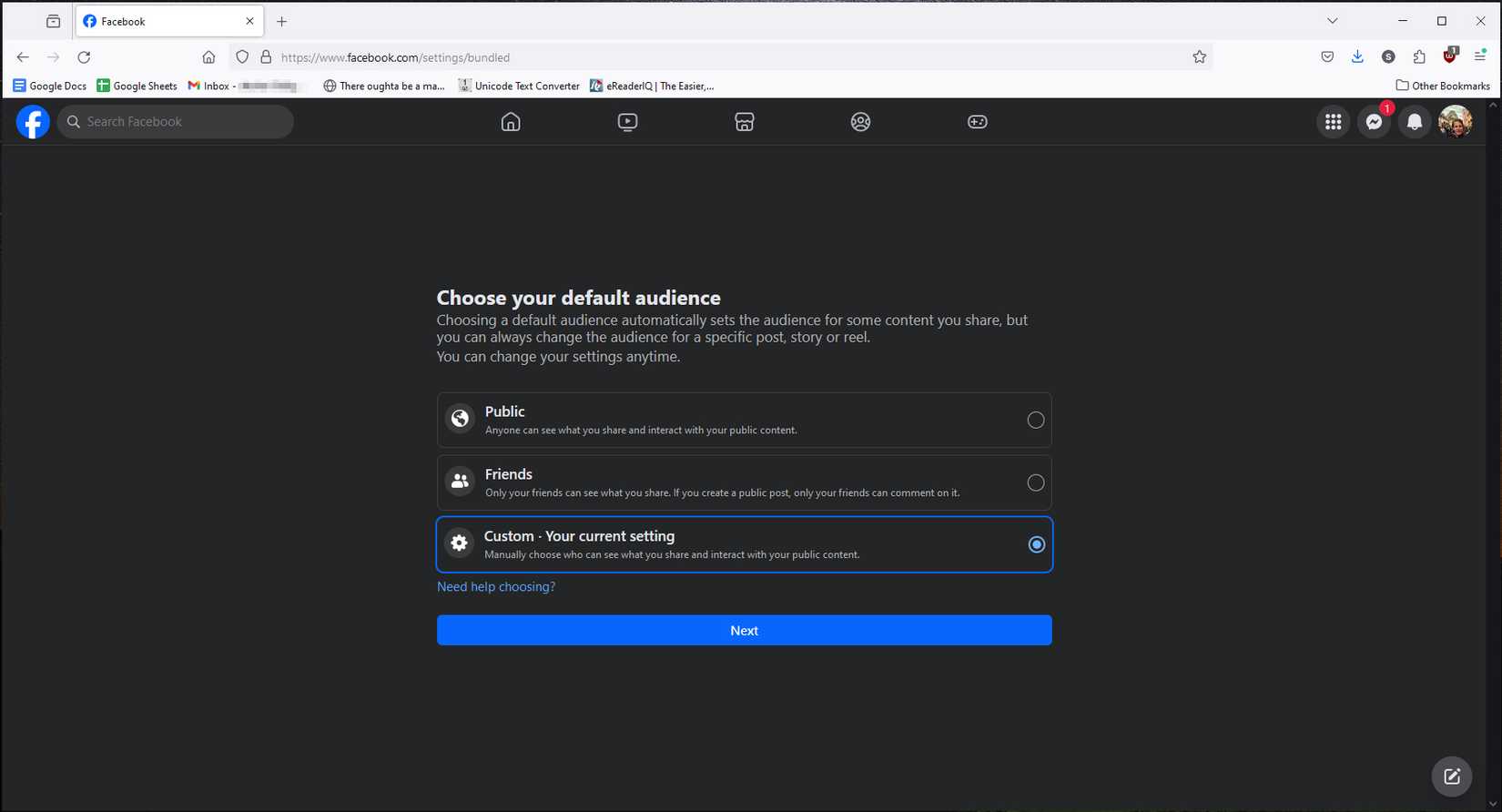Open the There oughta be a ma... bookmark
Image resolution: width=1502 pixels, height=812 pixels.
[384, 86]
